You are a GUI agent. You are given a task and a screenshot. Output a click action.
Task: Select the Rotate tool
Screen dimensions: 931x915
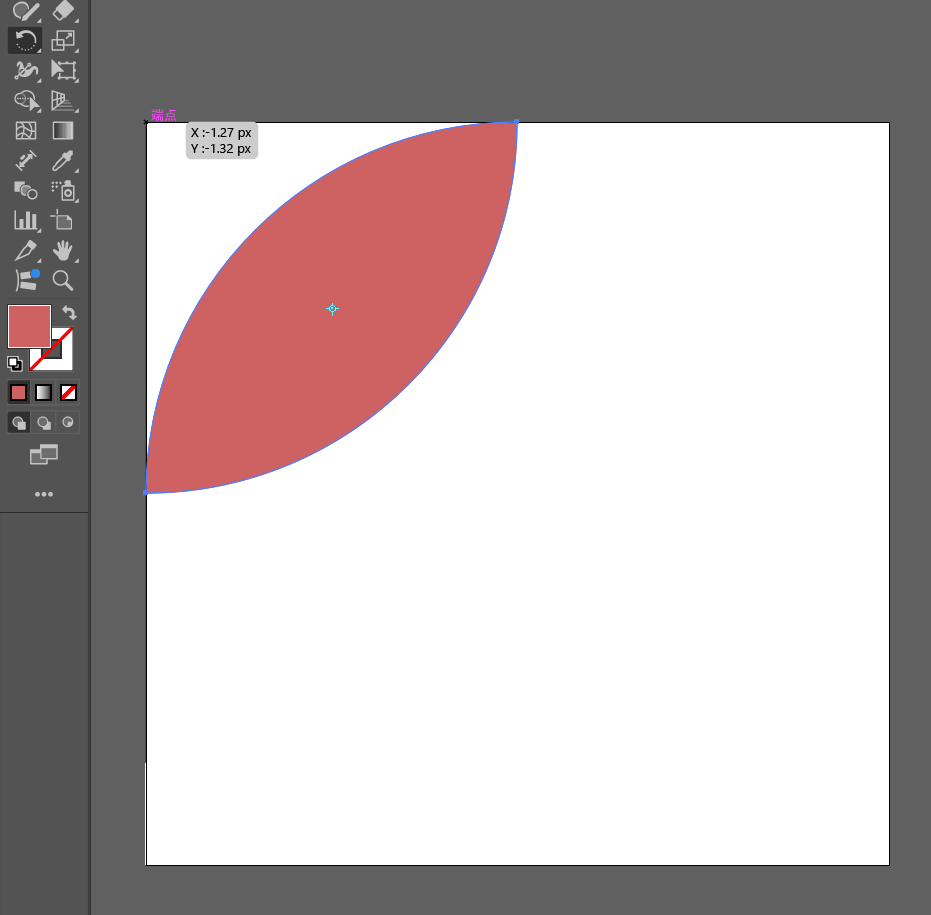[25, 41]
